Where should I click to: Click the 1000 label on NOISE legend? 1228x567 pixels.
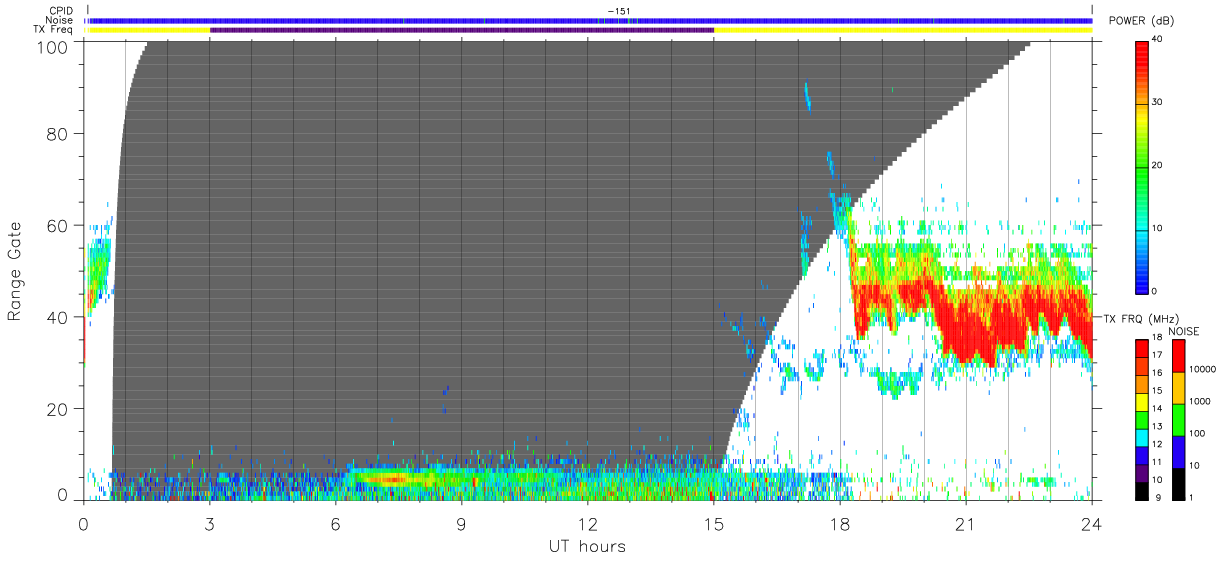tap(1198, 402)
